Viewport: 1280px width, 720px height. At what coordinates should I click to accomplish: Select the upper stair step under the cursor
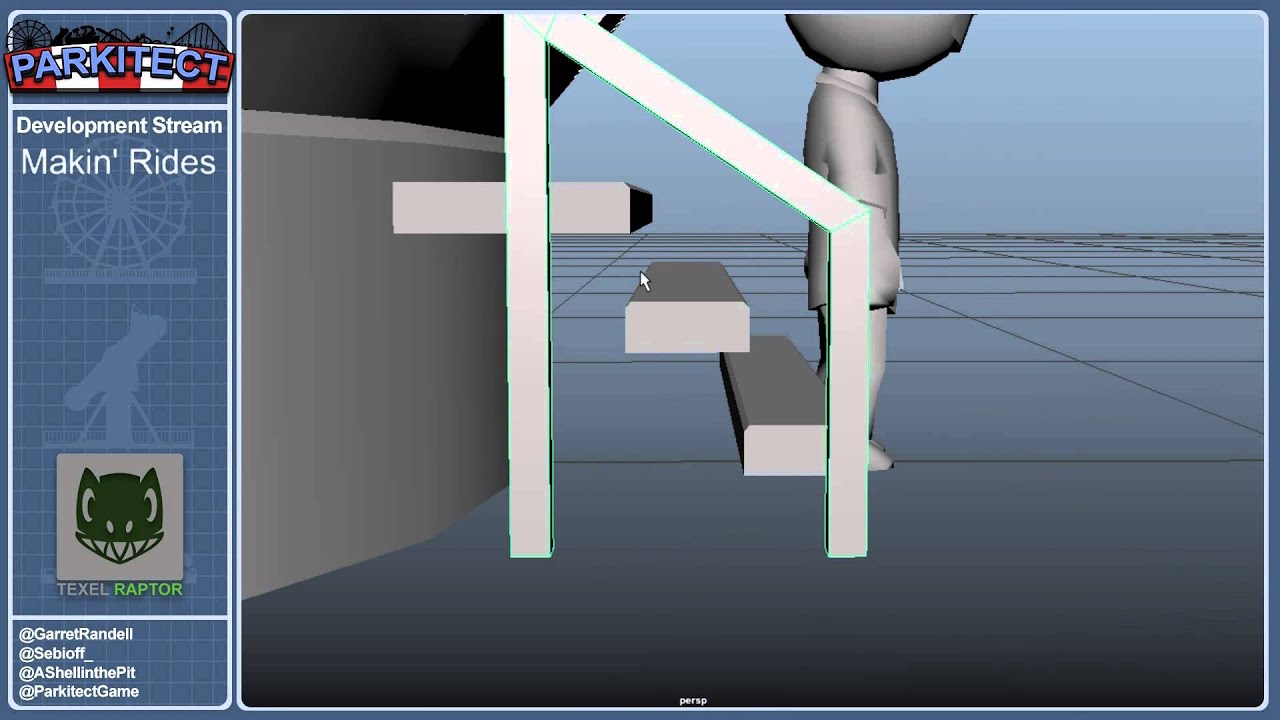coord(687,308)
